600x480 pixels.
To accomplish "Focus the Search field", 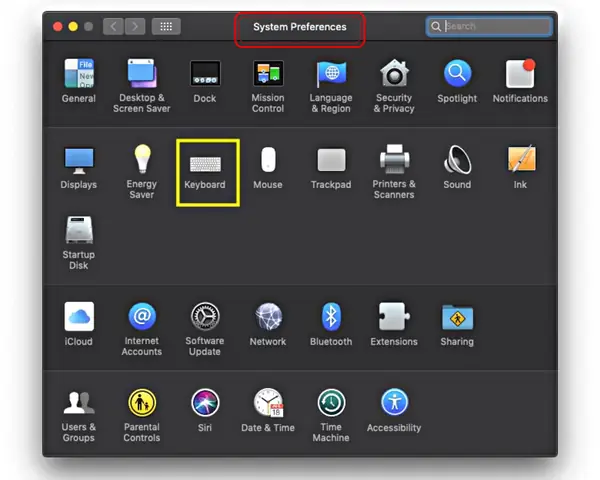I will (489, 26).
